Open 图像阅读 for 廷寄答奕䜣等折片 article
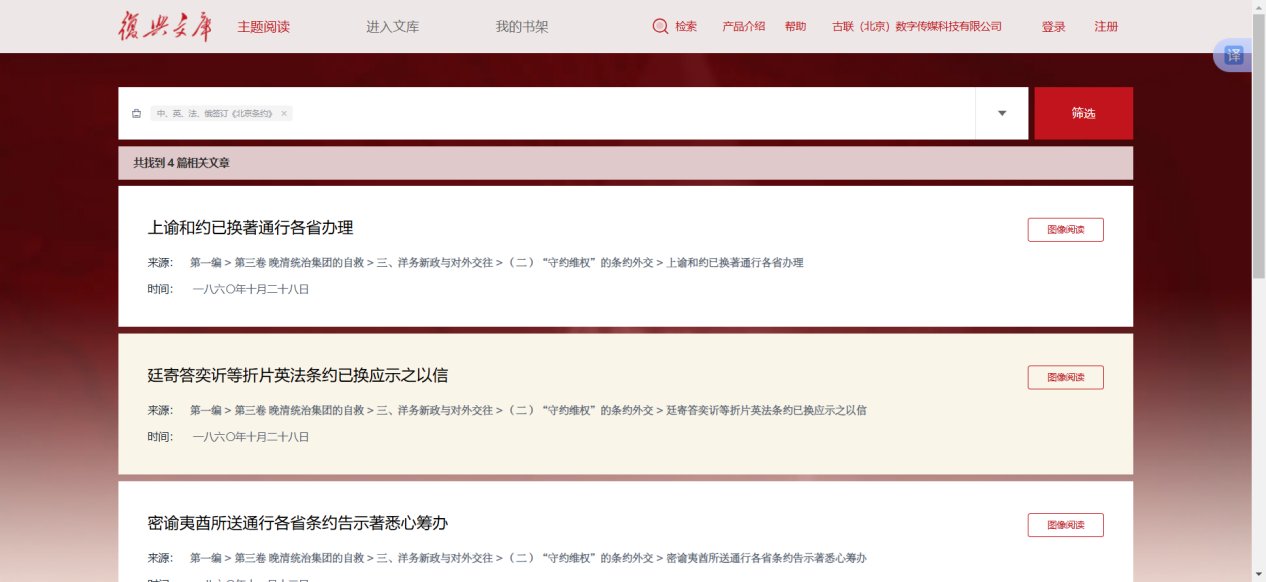This screenshot has height=582, width=1266. tap(1065, 377)
